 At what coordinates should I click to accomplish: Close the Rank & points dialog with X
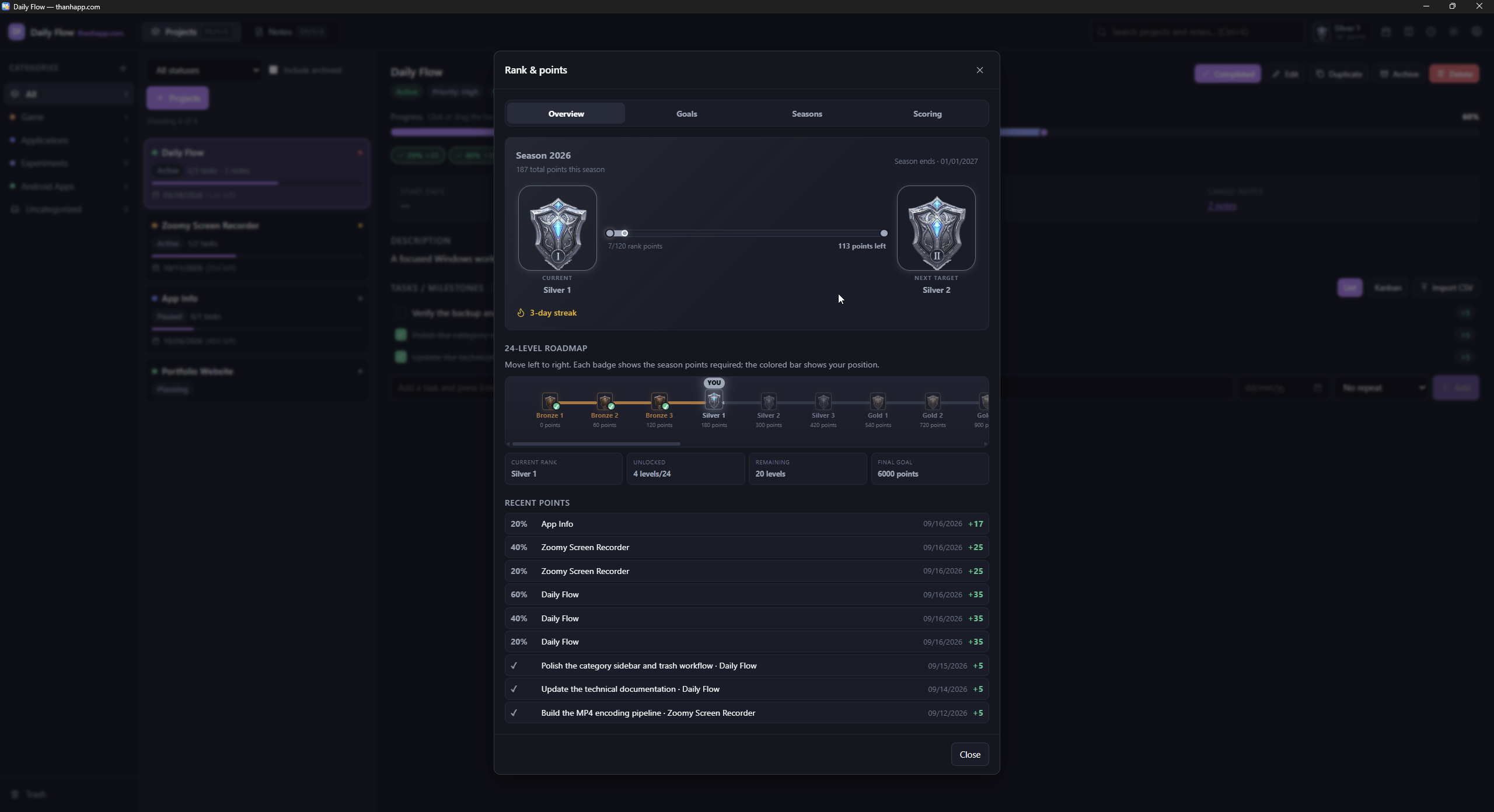point(979,70)
